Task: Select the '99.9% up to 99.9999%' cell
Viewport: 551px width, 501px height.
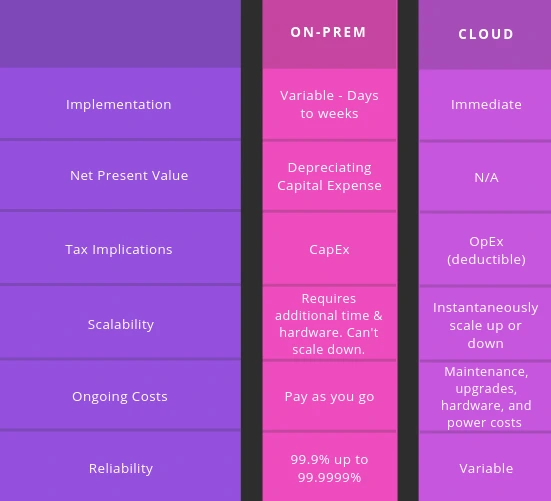Action: point(329,467)
